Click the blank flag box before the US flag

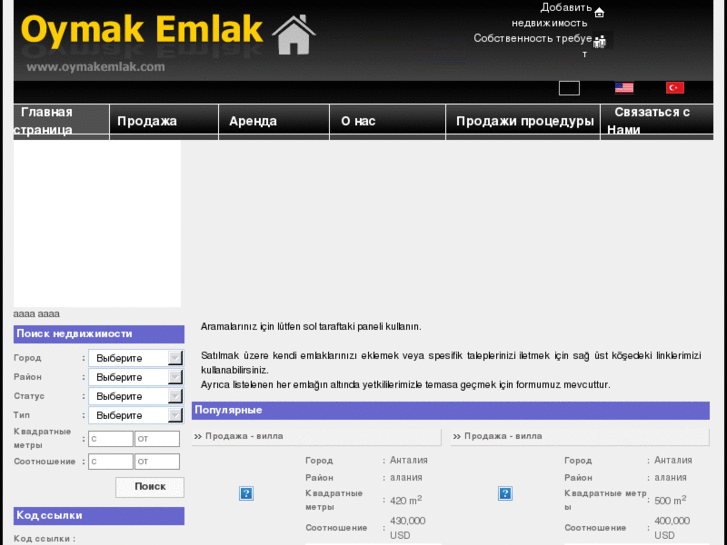[569, 88]
